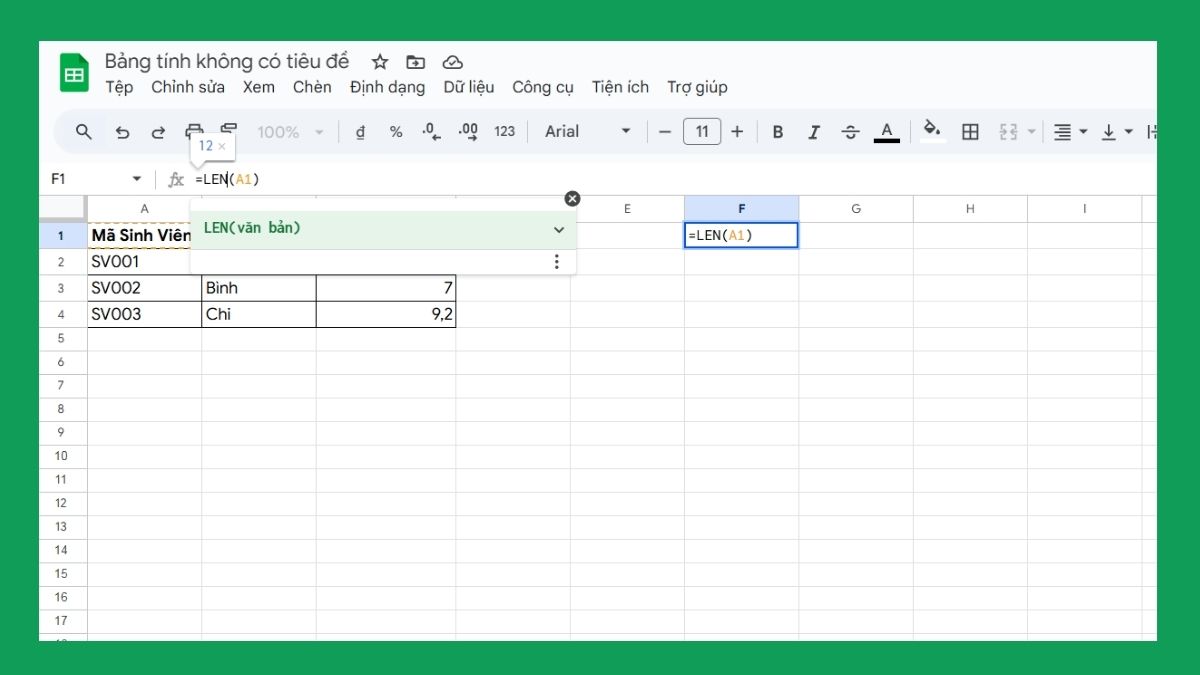
Task: Open the Chỉnh sửa menu
Action: pyautogui.click(x=188, y=88)
